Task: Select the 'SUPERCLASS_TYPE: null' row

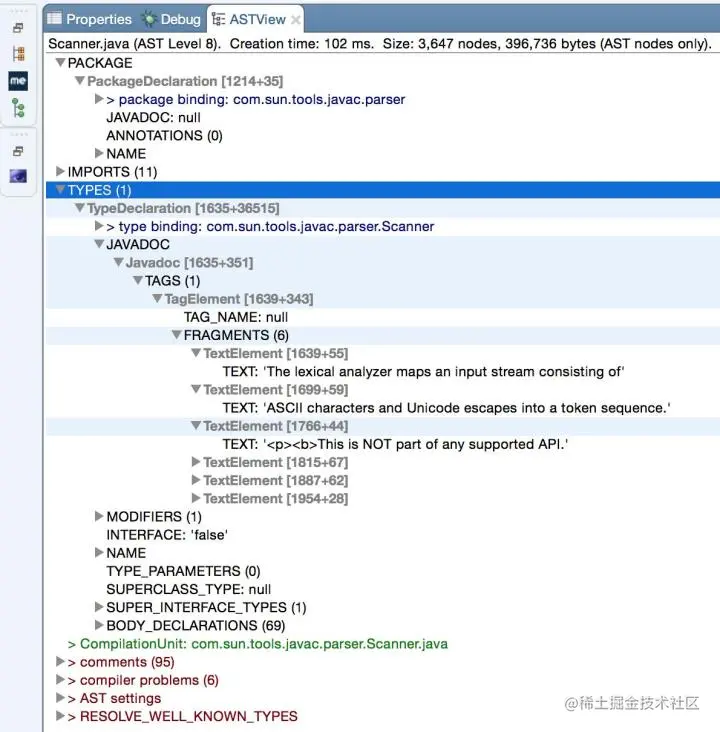Action: pyautogui.click(x=189, y=589)
